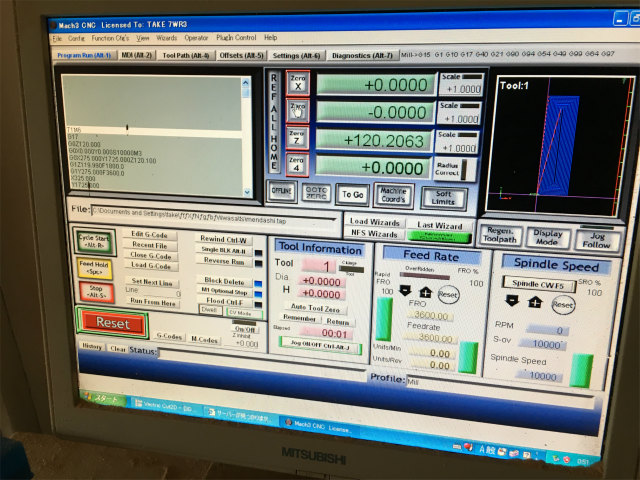Click Display Mode
Viewport: 640px width, 480px height.
click(548, 238)
